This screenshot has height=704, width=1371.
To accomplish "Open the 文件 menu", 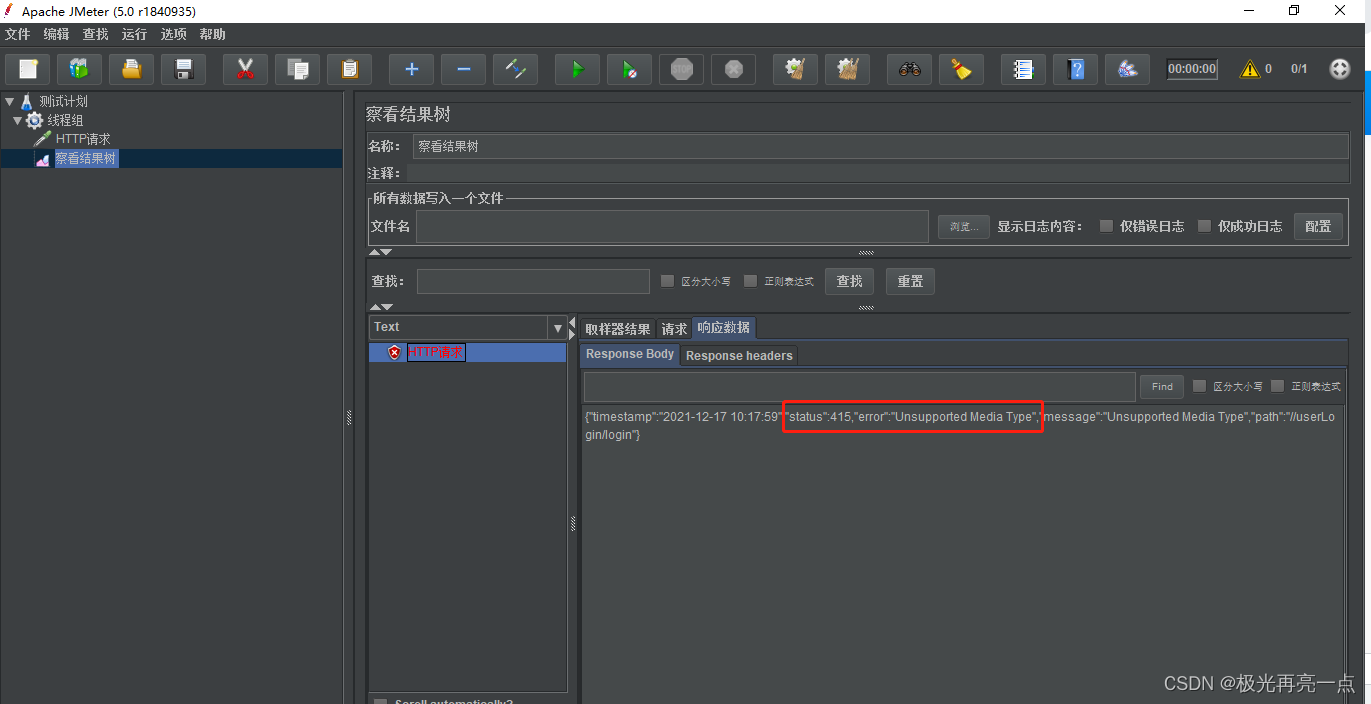I will (18, 34).
